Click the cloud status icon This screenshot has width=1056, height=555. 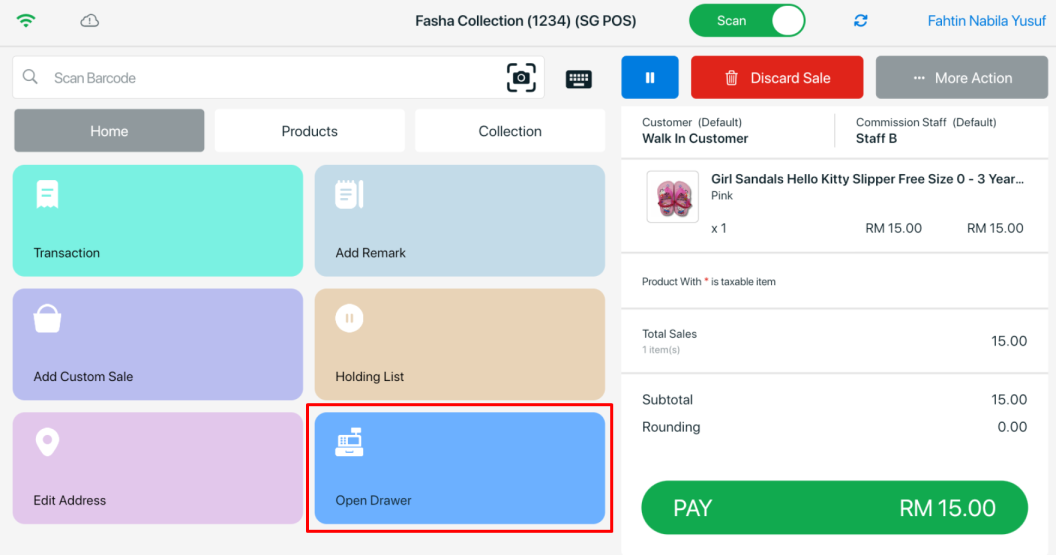90,21
